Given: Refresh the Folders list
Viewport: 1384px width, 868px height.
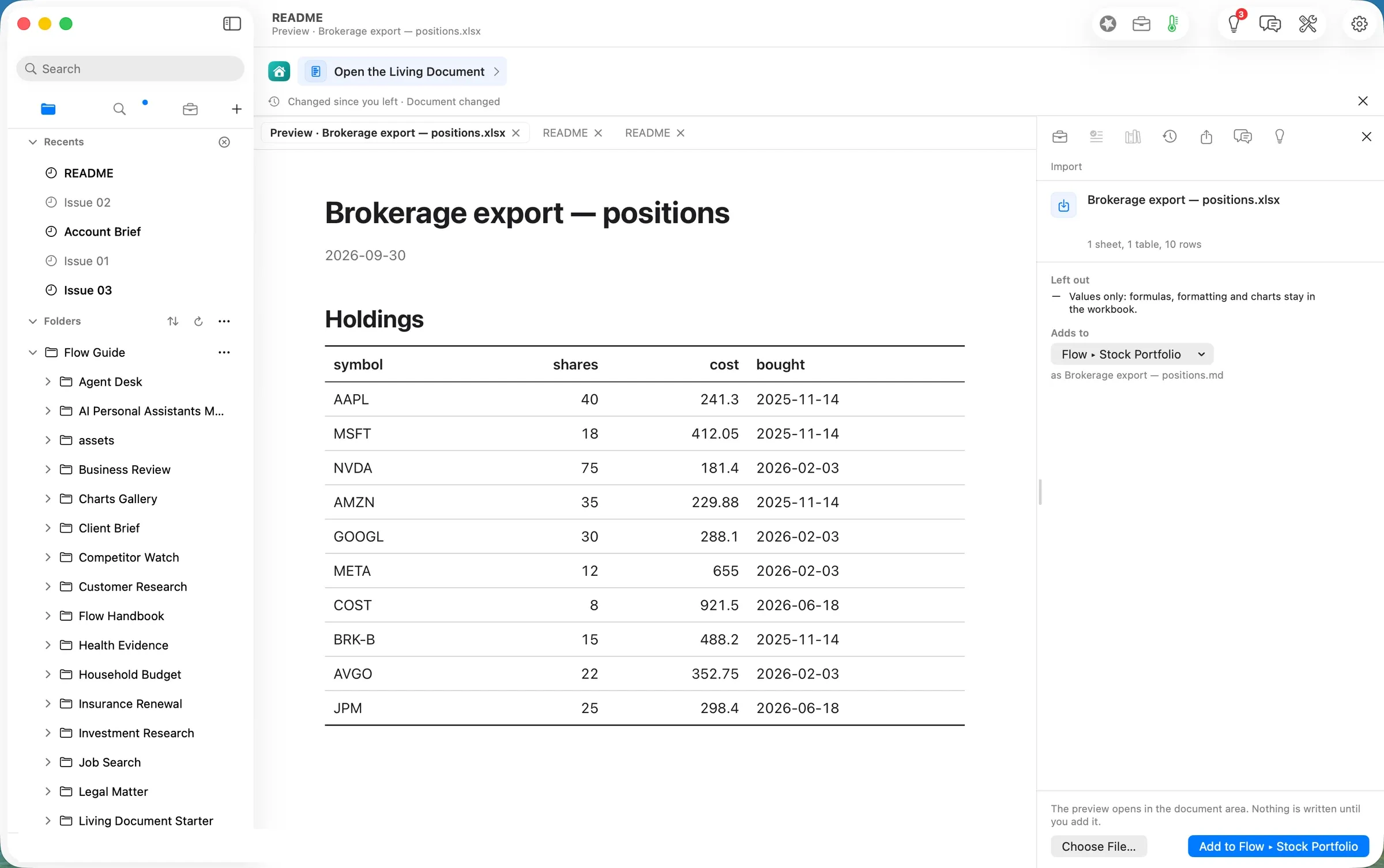Looking at the screenshot, I should point(198,321).
